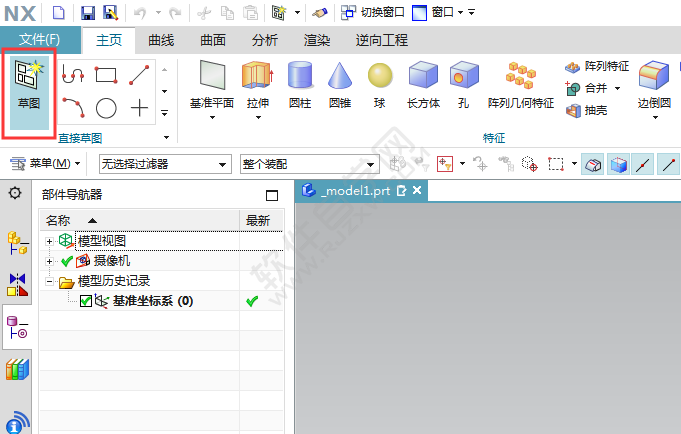
Task: Expand the 合并 dropdown arrow
Action: click(x=617, y=88)
